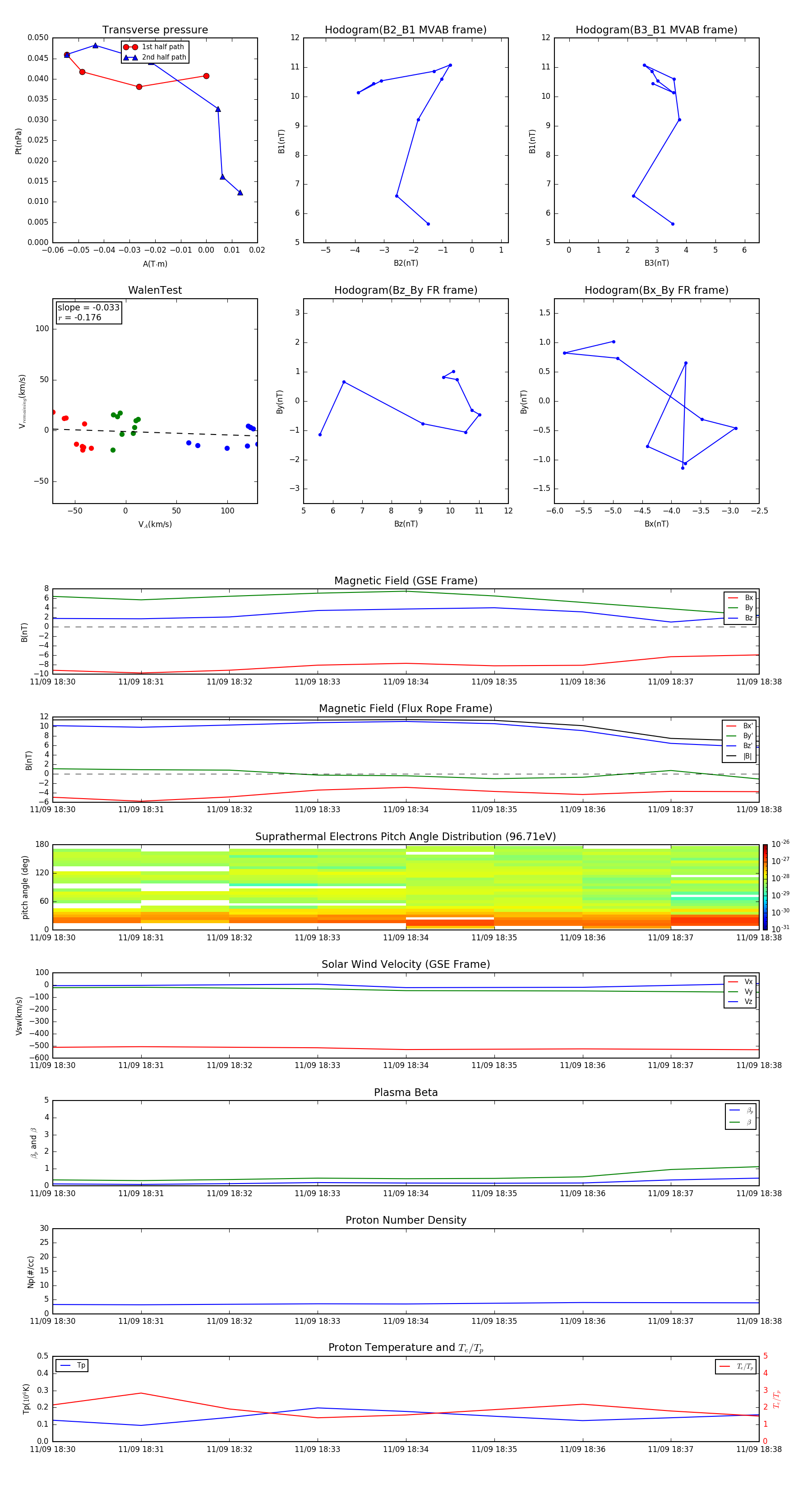Click the "Proton Temperature and Te/Tp" title
This screenshot has width=812, height=1489.
[x=406, y=1348]
